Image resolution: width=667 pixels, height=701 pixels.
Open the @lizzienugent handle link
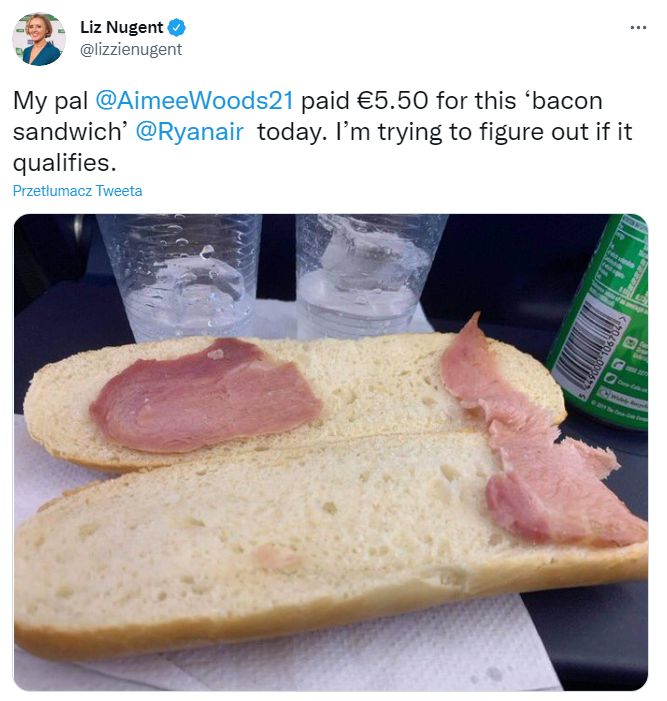click(x=131, y=49)
